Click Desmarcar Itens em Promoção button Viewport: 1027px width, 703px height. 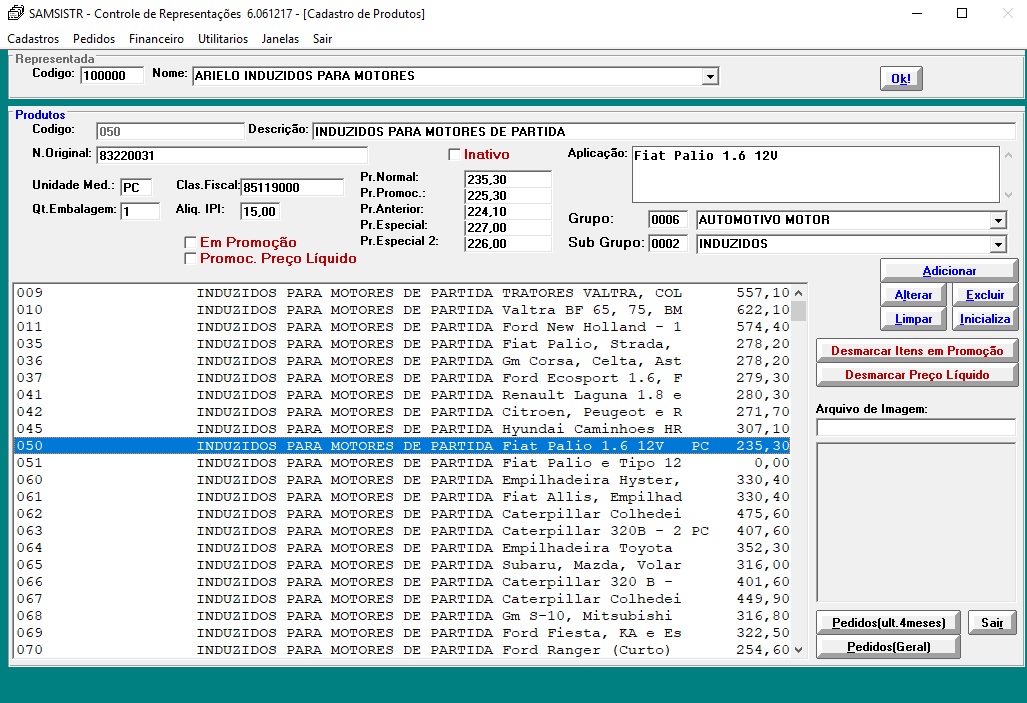pos(917,351)
